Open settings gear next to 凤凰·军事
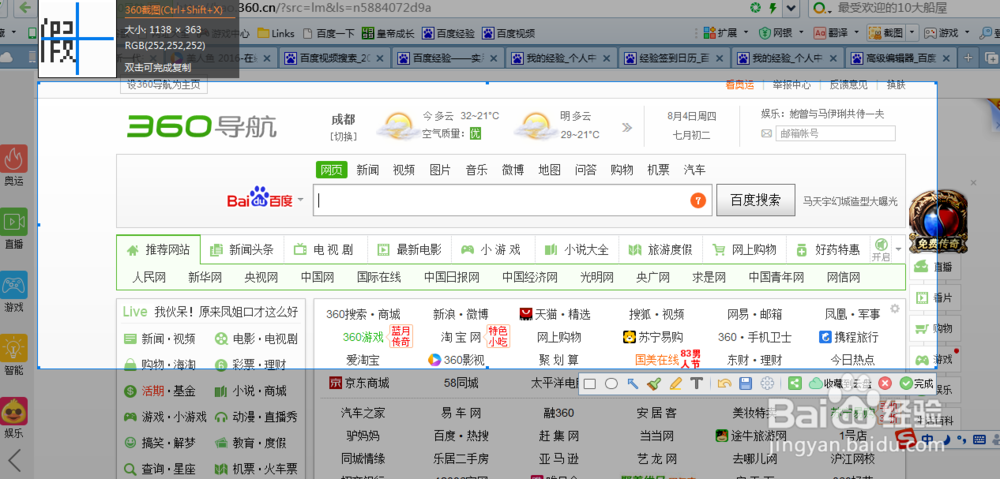The width and height of the screenshot is (1000, 479). (x=895, y=309)
